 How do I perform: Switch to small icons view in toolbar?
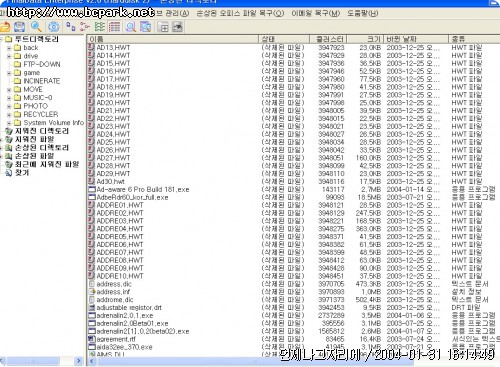tap(85, 27)
